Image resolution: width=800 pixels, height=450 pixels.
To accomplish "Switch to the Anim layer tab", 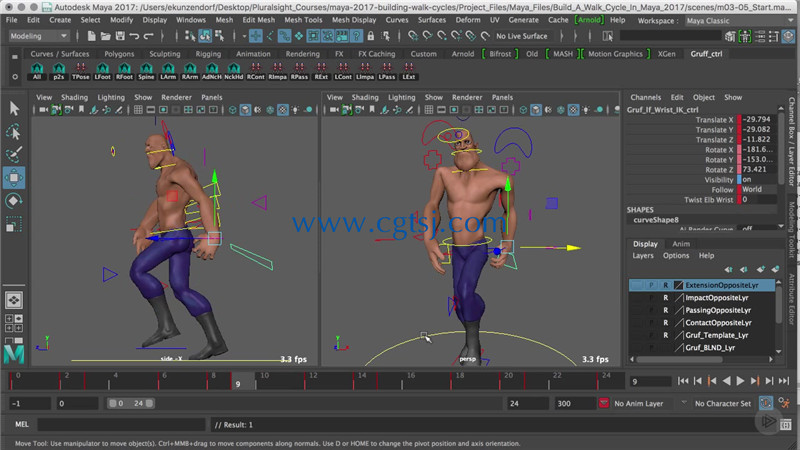I will pos(681,244).
